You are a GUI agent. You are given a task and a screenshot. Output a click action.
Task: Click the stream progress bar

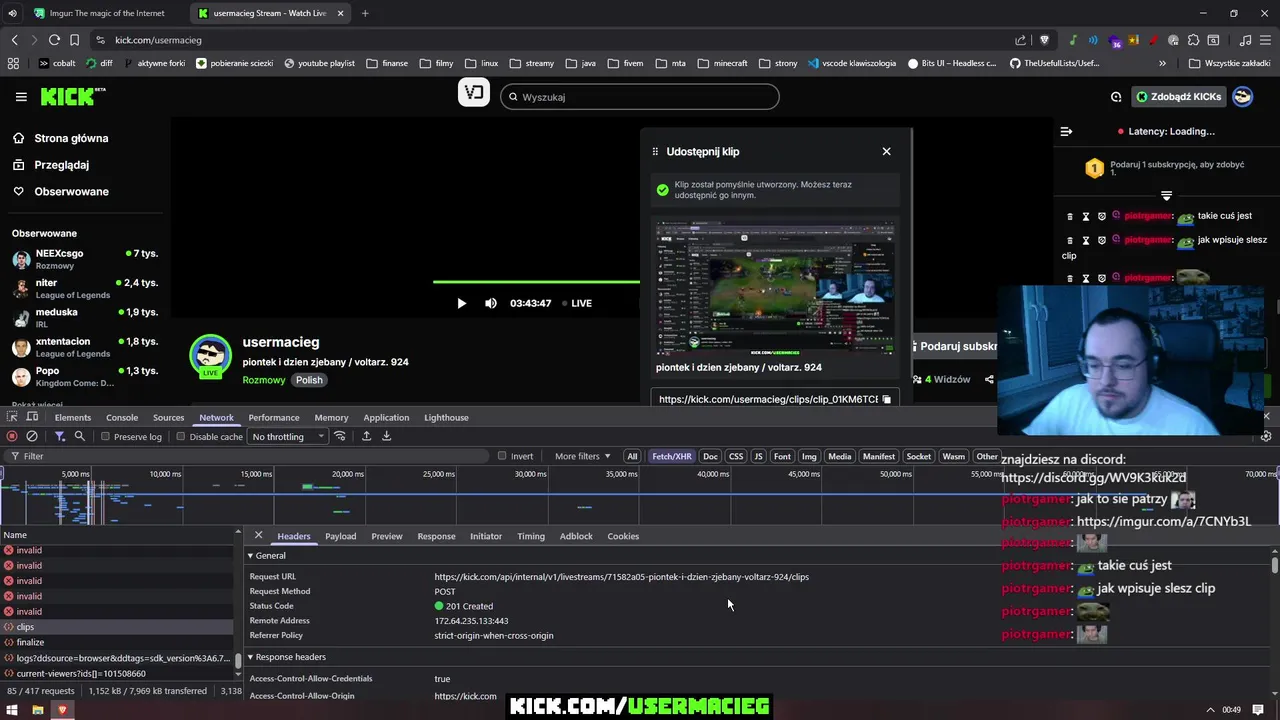[536, 282]
